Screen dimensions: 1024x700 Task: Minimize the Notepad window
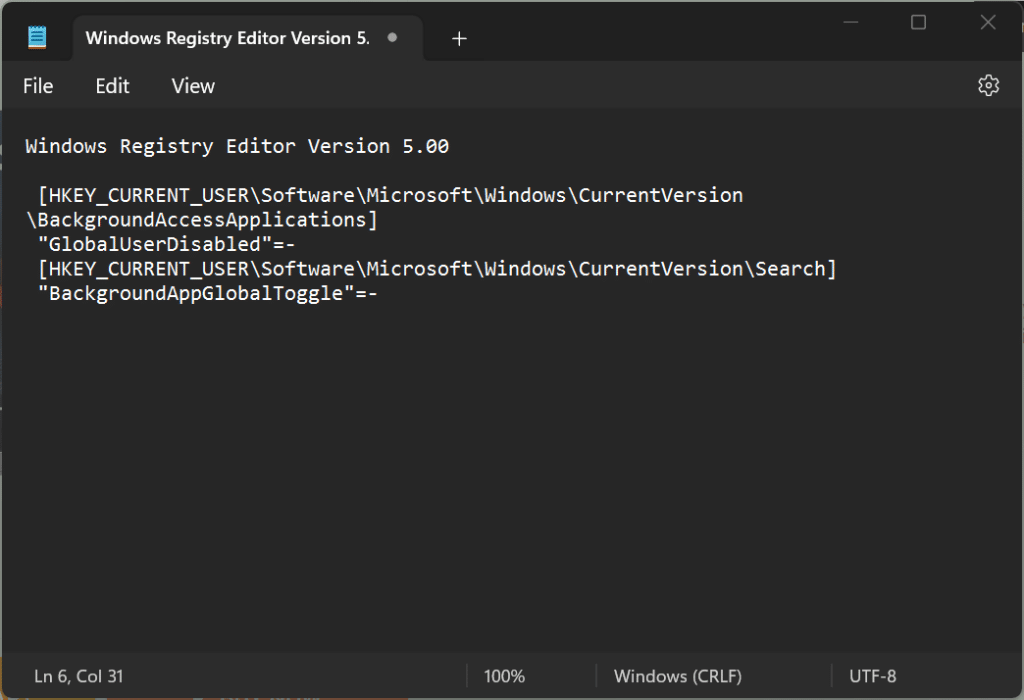[850, 22]
